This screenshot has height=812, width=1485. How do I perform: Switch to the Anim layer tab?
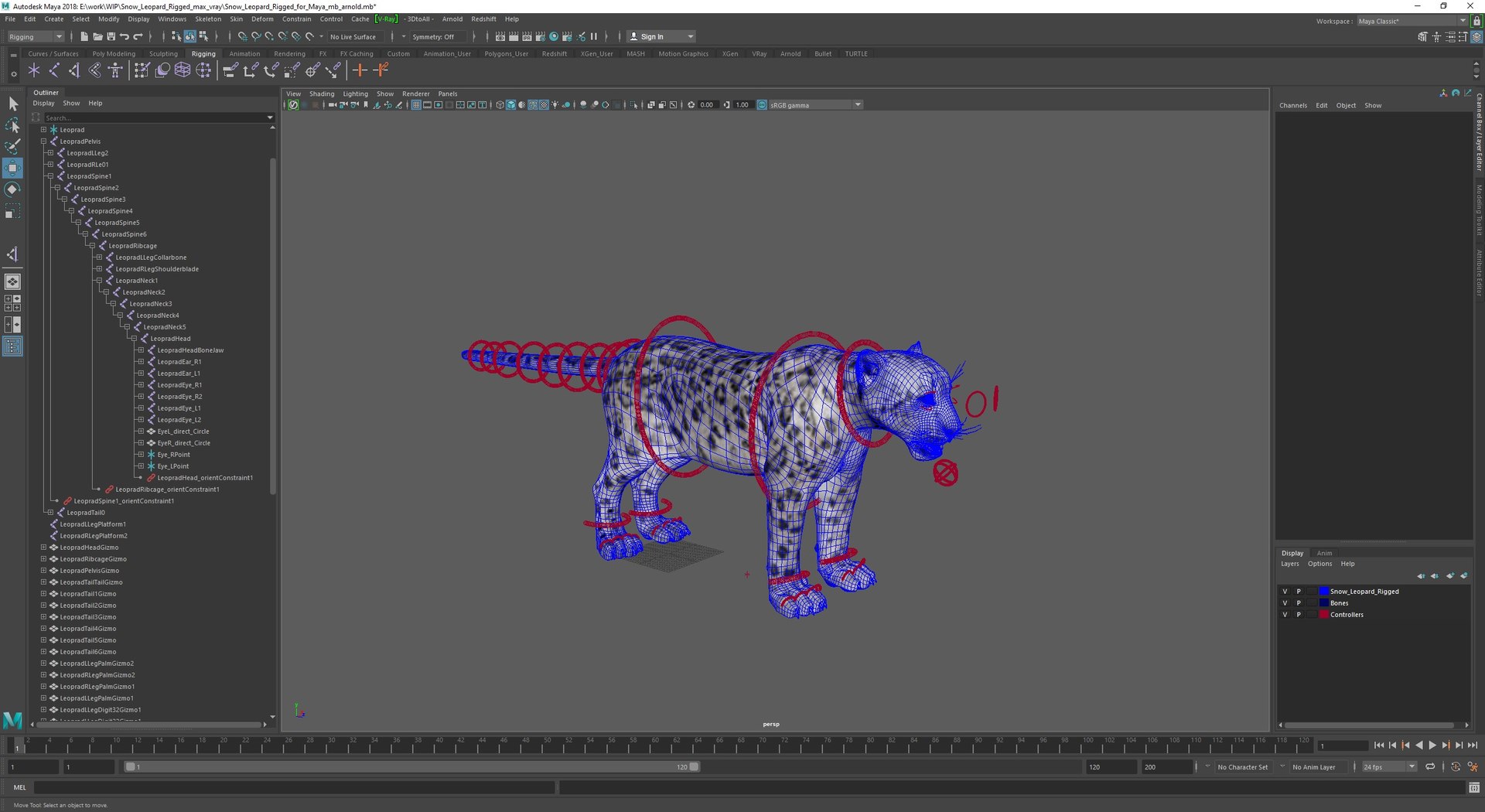1324,553
